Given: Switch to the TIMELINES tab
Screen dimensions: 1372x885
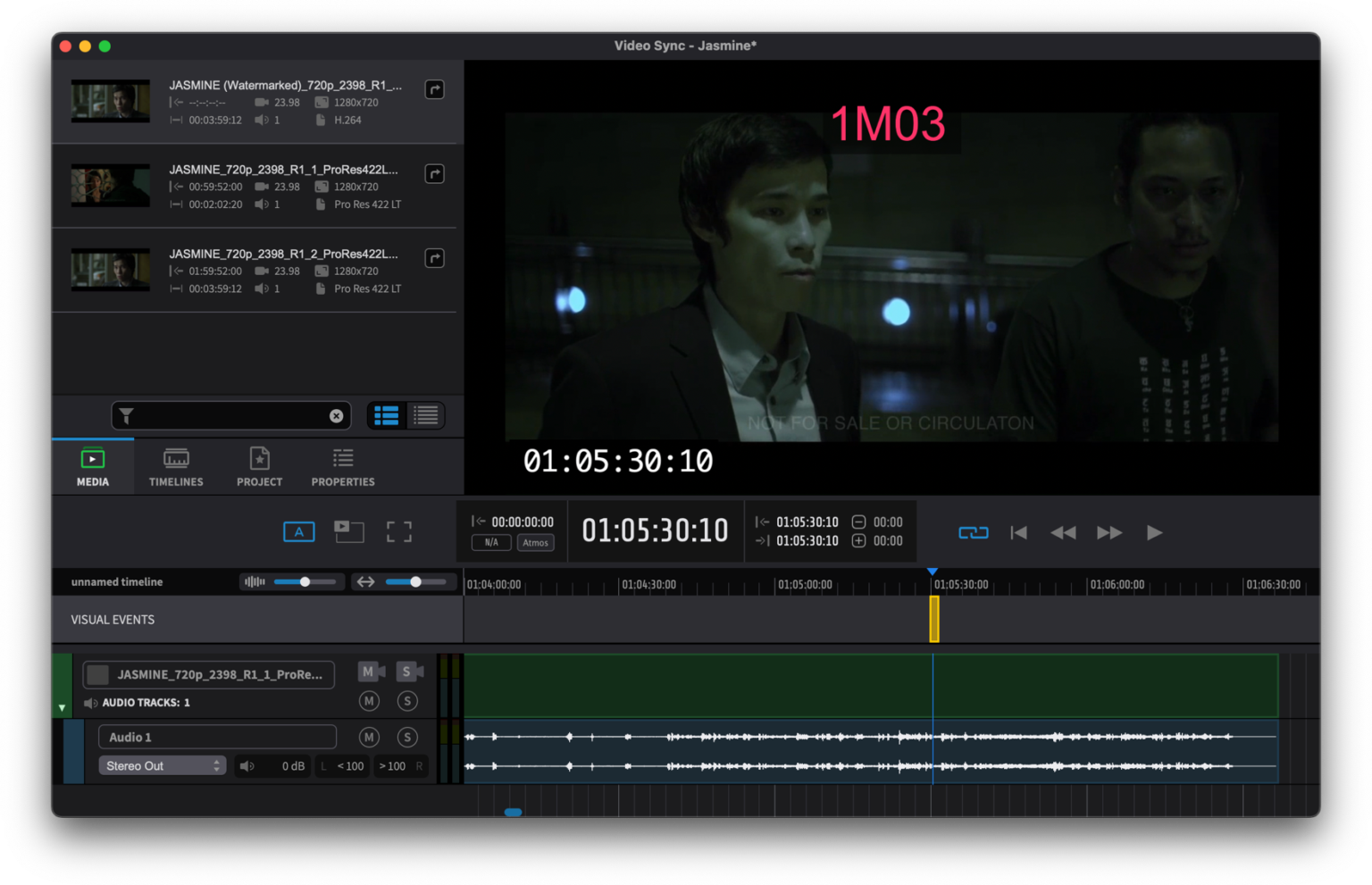Looking at the screenshot, I should point(175,466).
